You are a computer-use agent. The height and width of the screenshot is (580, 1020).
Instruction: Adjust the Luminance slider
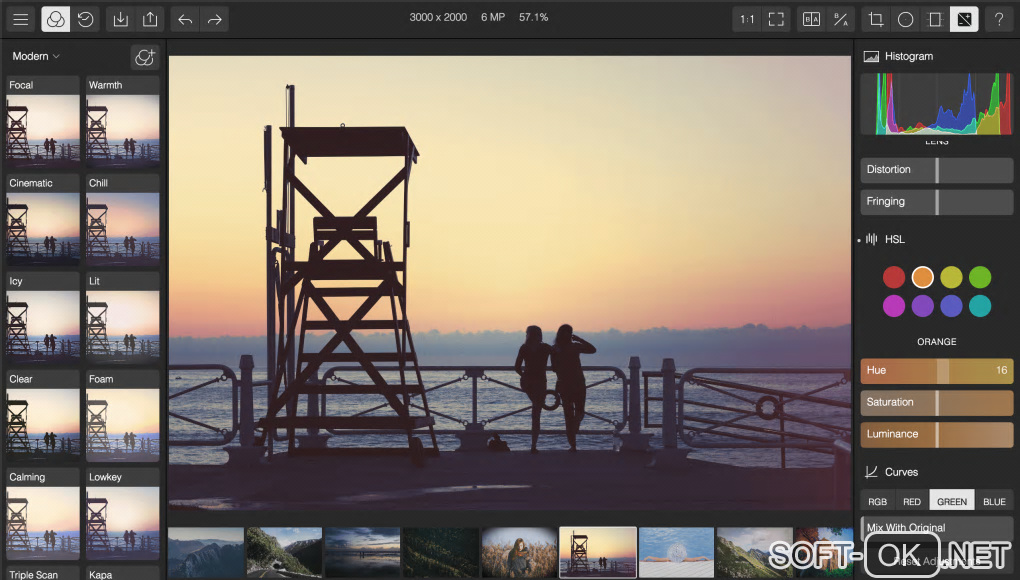937,434
